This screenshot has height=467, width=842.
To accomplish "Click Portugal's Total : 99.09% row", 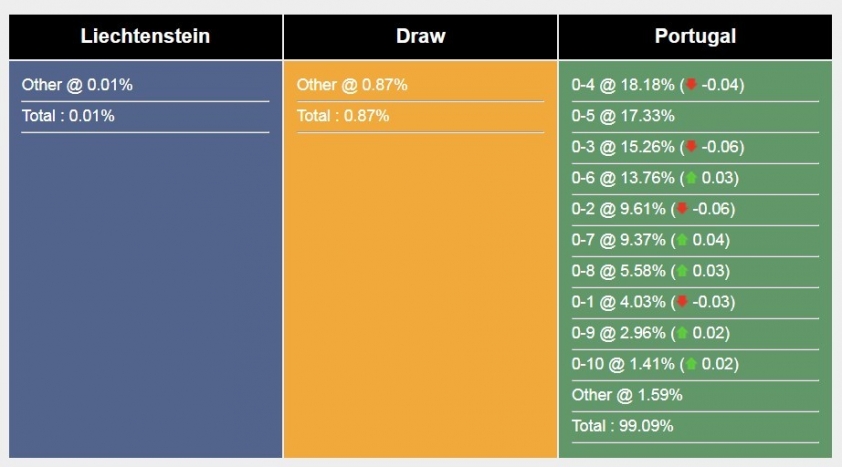I will click(x=623, y=426).
